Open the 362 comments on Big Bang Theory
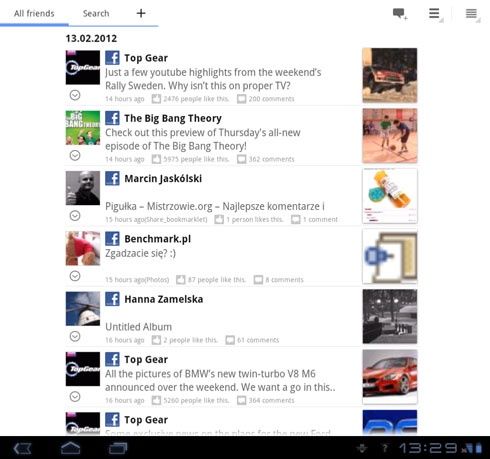 [266, 159]
